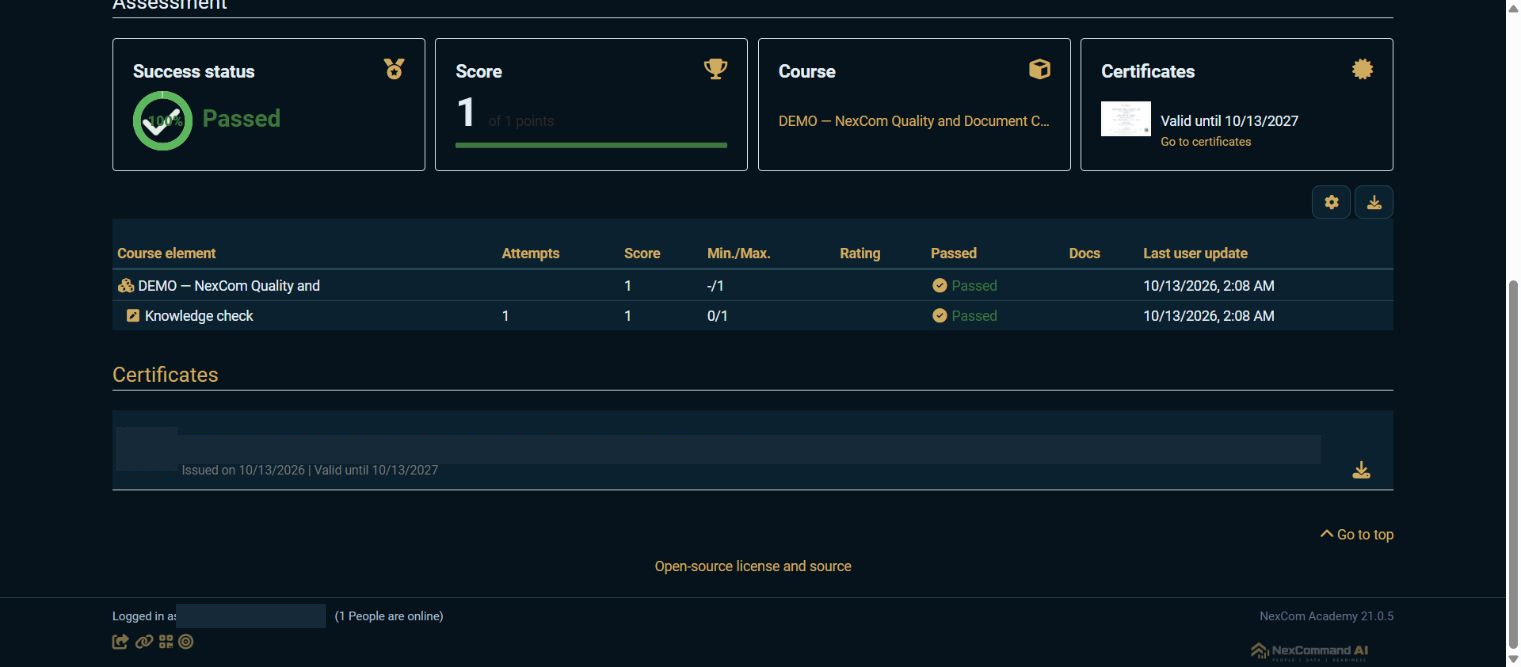Click the trophy icon on Score card
This screenshot has height=667, width=1521.
(716, 69)
